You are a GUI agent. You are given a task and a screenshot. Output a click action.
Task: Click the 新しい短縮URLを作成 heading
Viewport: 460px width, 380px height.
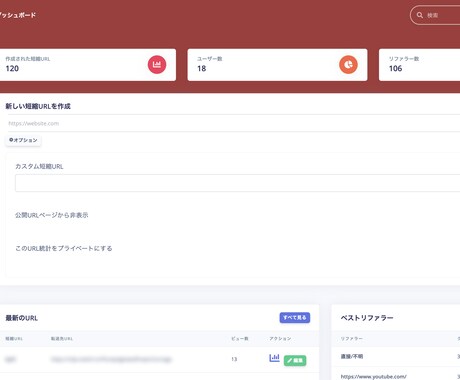tap(38, 106)
